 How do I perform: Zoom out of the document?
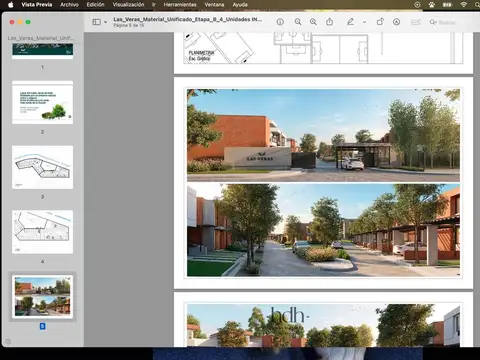[x=298, y=22]
